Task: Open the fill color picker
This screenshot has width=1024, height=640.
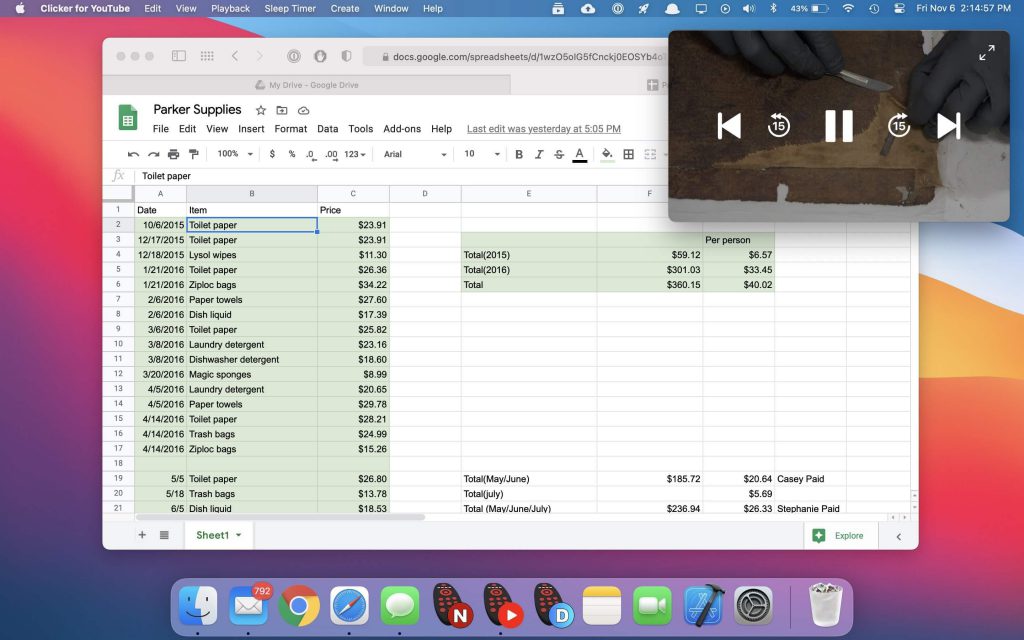Action: [606, 154]
